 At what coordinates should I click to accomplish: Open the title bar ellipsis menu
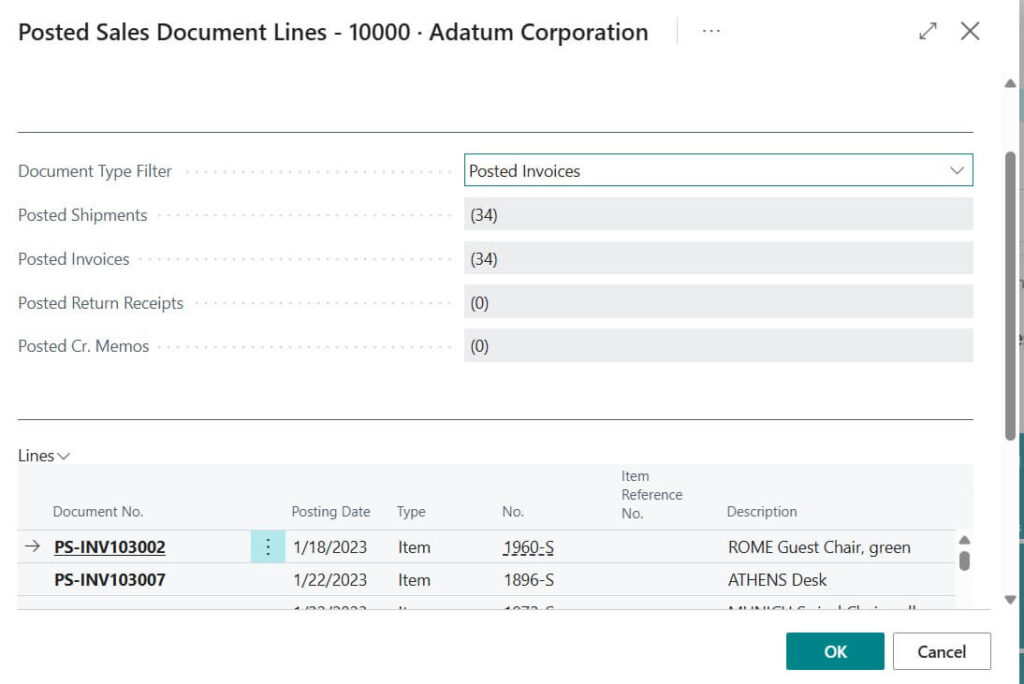coord(711,31)
